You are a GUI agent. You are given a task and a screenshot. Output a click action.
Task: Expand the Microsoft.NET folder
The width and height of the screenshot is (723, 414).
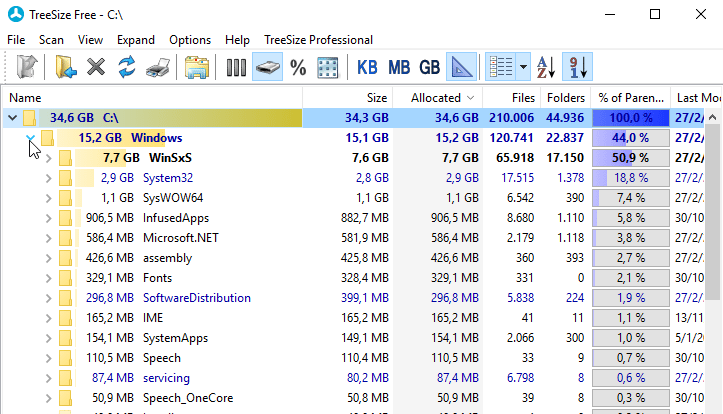(x=48, y=238)
